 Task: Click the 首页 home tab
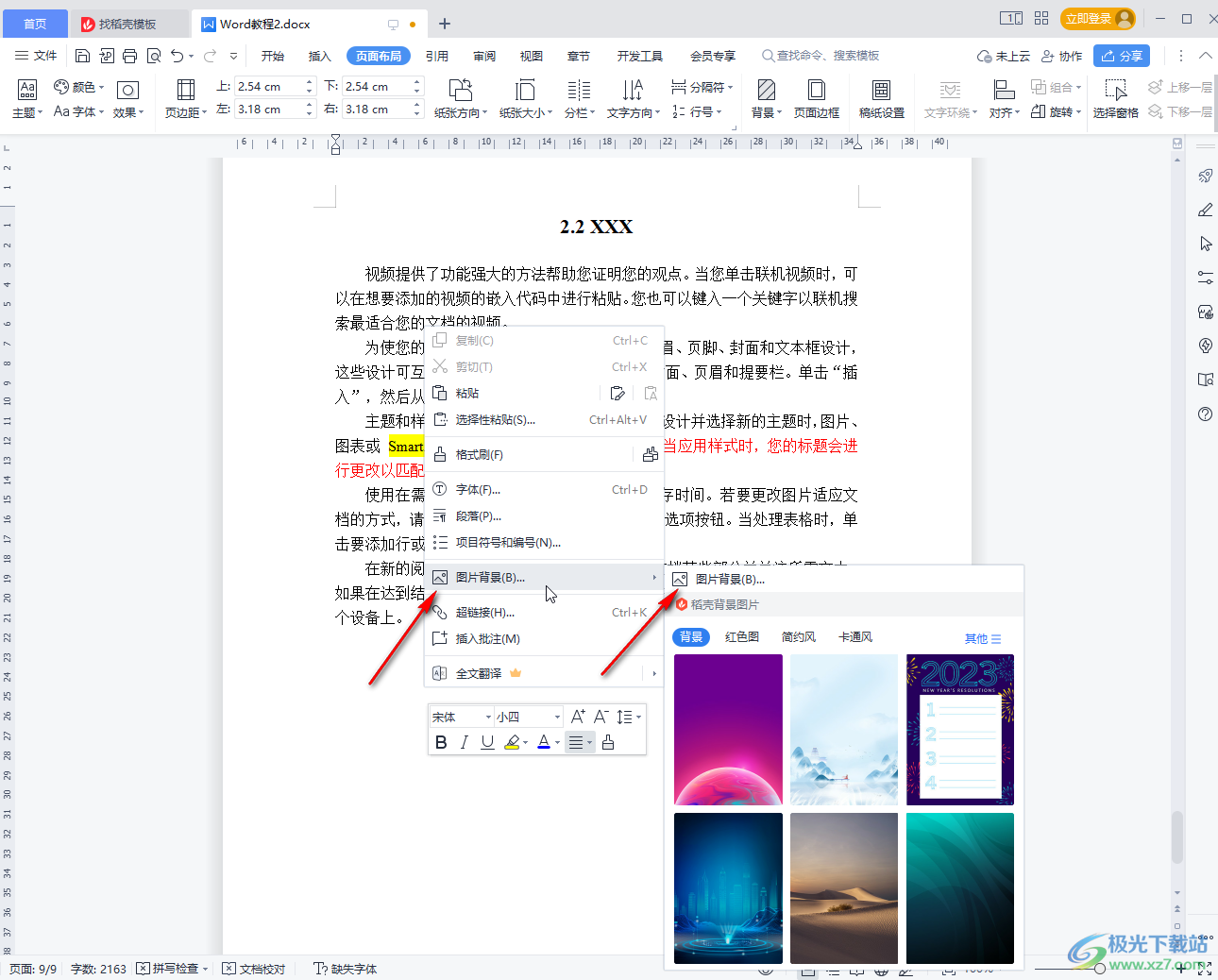pos(35,24)
